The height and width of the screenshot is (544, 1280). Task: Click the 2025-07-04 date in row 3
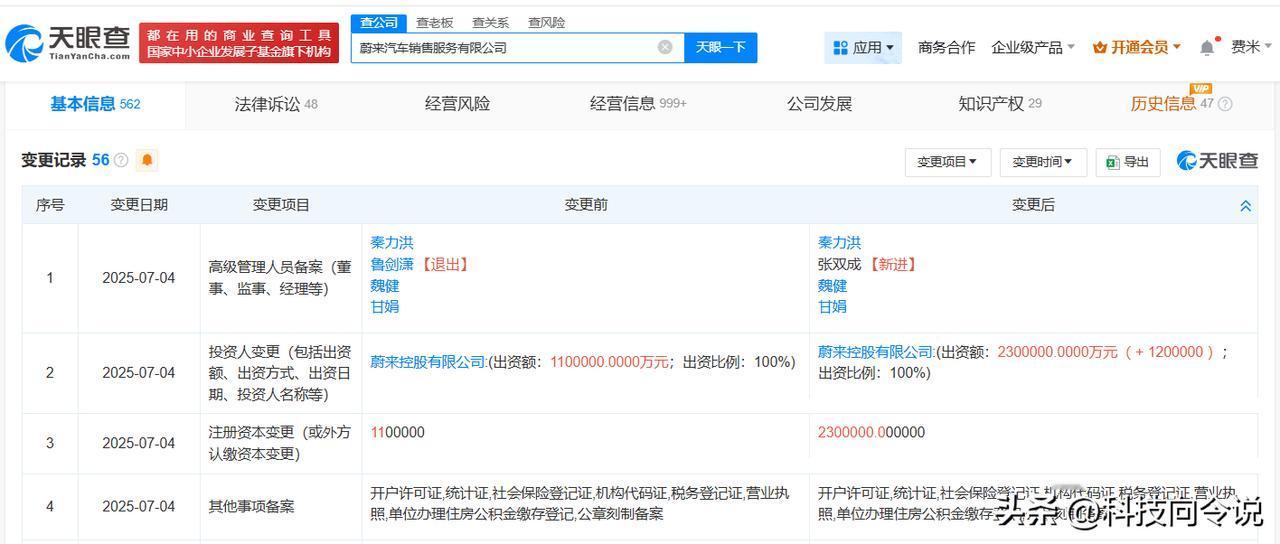(139, 443)
